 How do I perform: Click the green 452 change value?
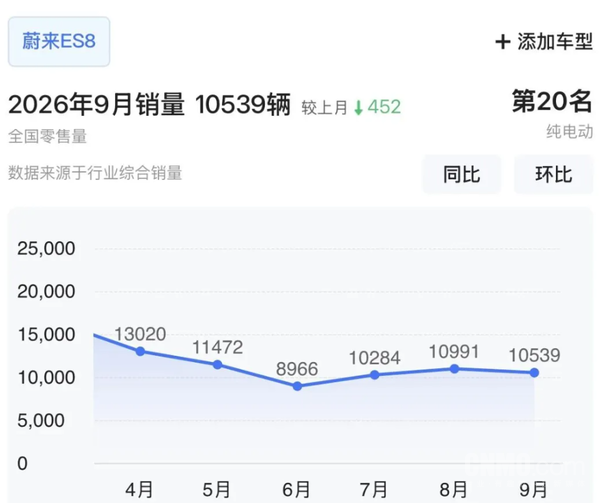coord(384,107)
